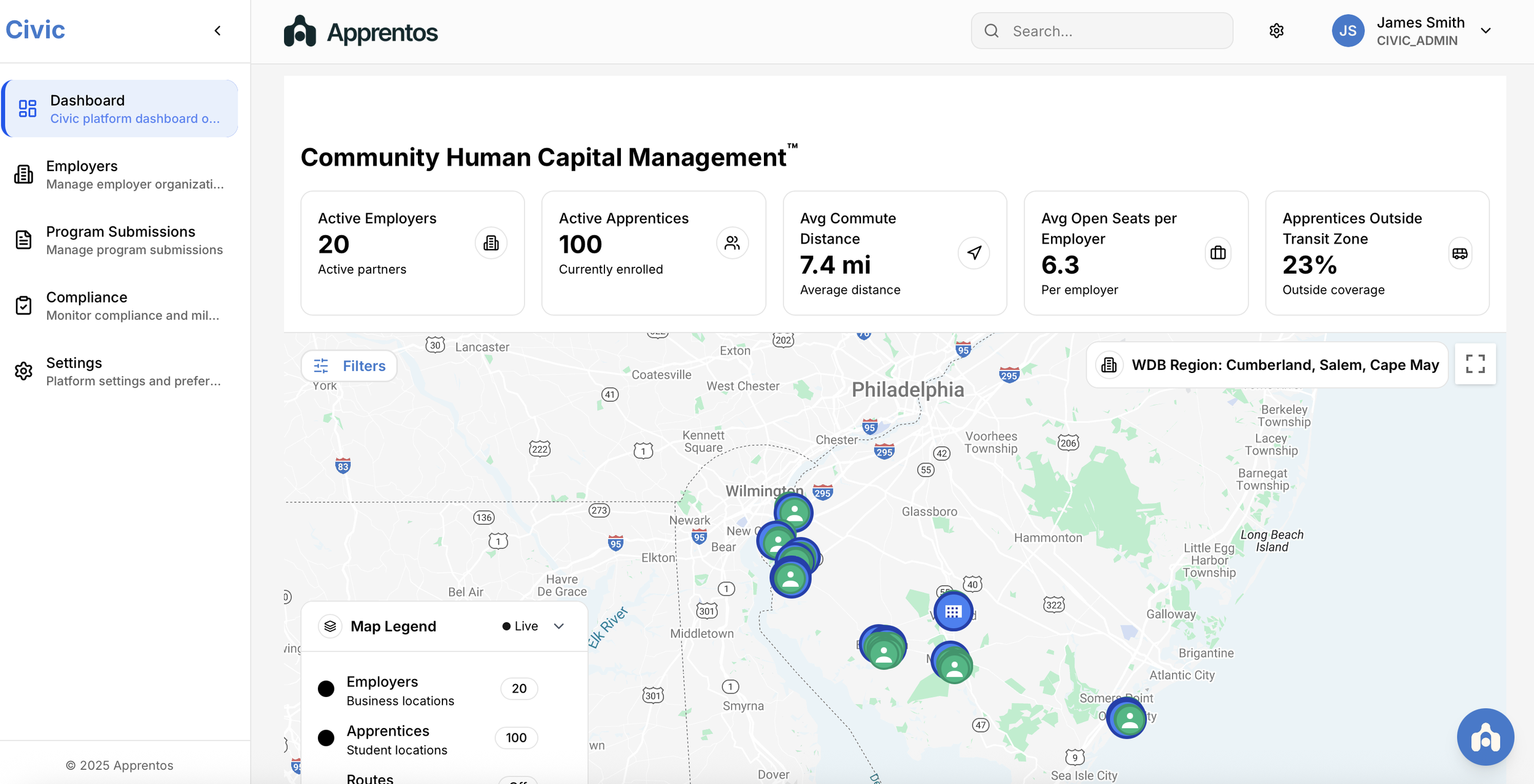The height and width of the screenshot is (784, 1534).
Task: Toggle map fullscreen mode
Action: click(1475, 364)
